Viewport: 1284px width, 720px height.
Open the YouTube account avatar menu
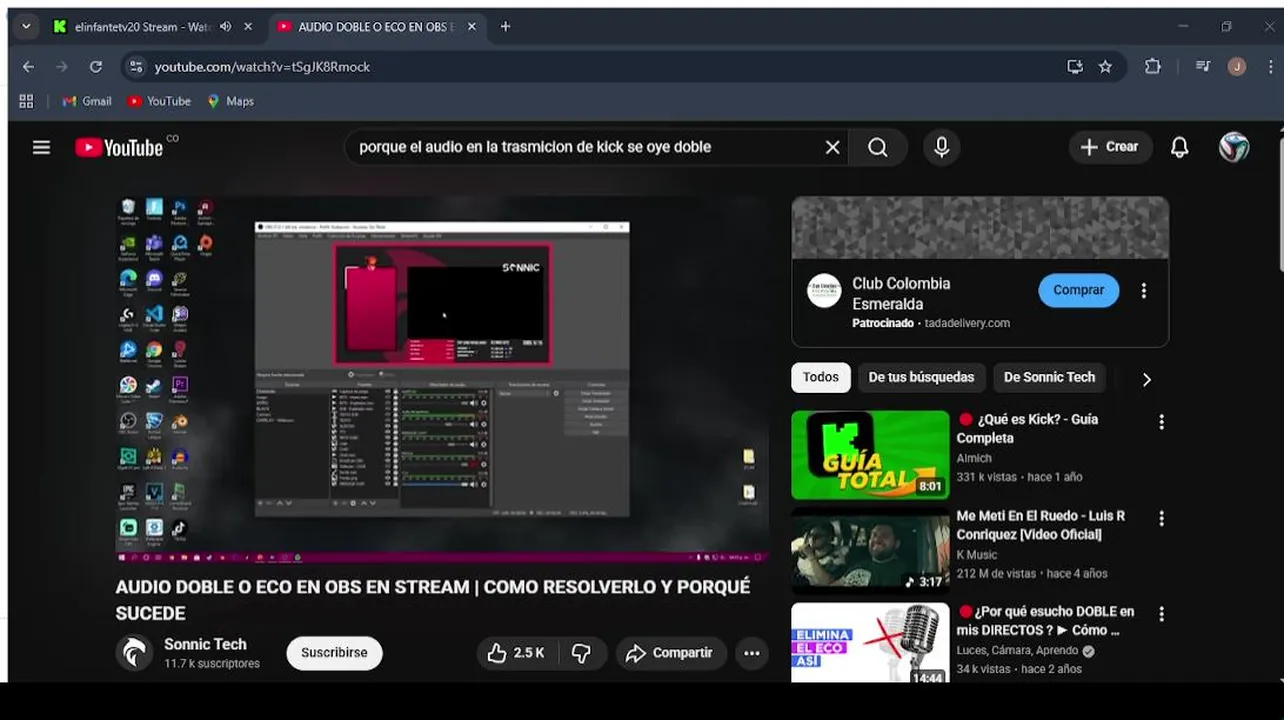(x=1234, y=147)
